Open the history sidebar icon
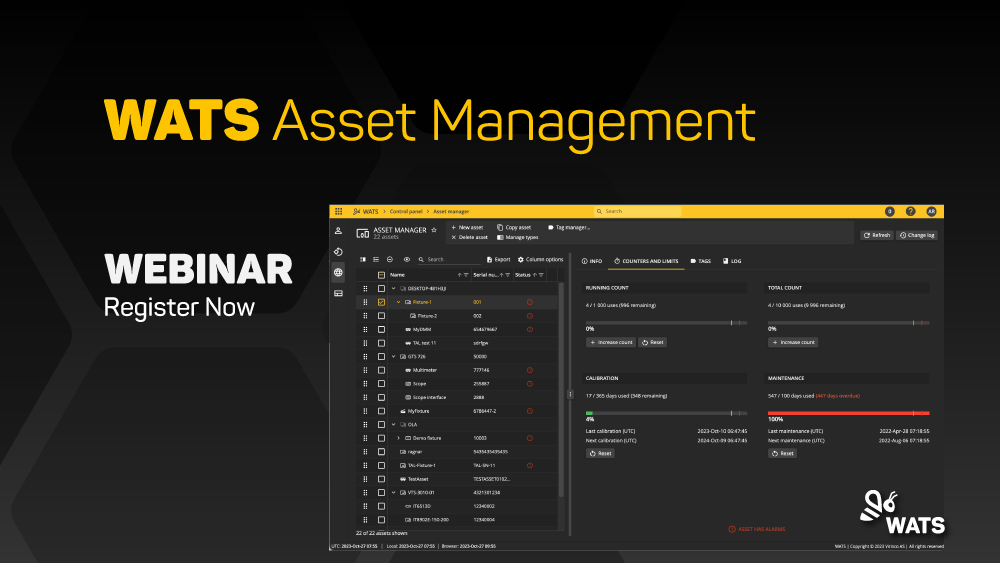1000x563 pixels. coord(339,252)
